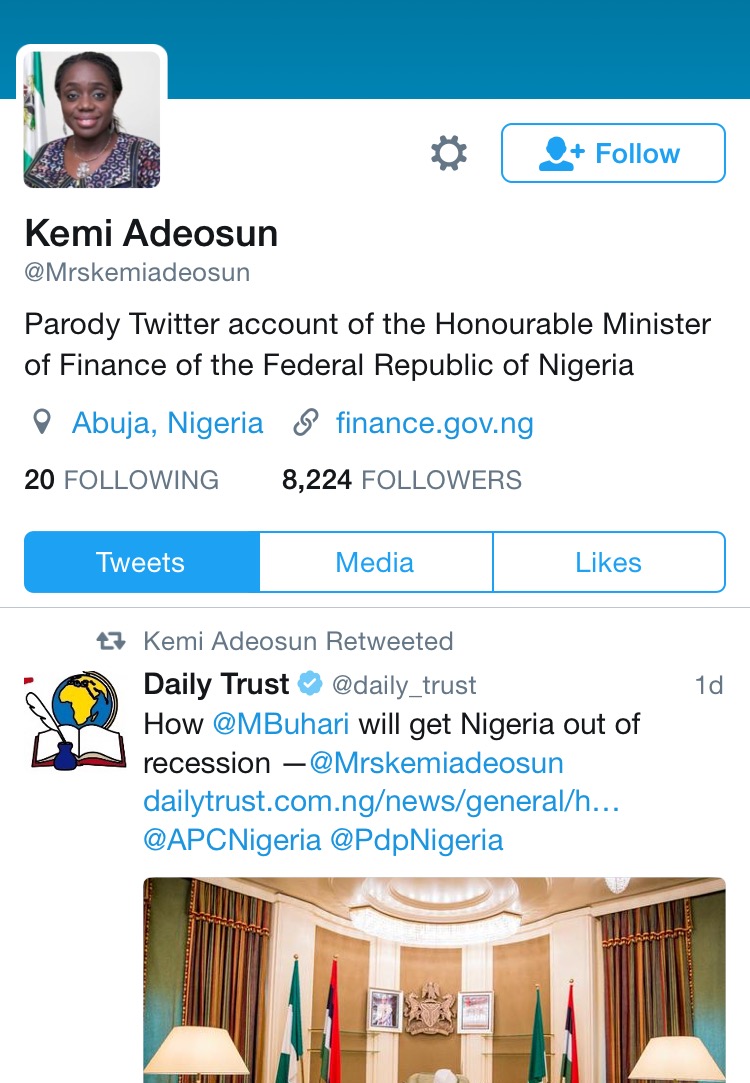Screen dimensions: 750x1083
Task: Tap the location pin icon
Action: coord(42,423)
